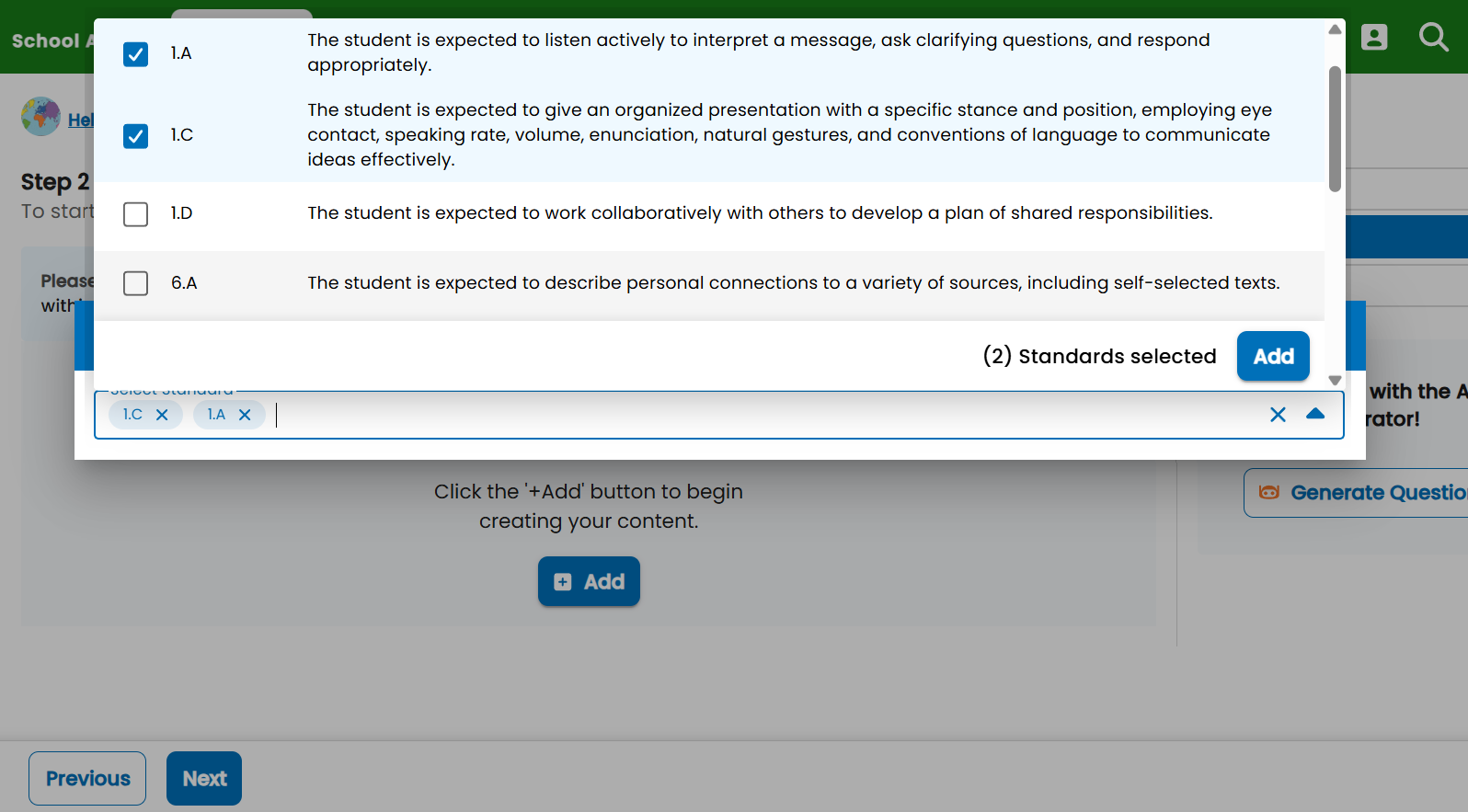Go to the Next step

pyautogui.click(x=204, y=778)
